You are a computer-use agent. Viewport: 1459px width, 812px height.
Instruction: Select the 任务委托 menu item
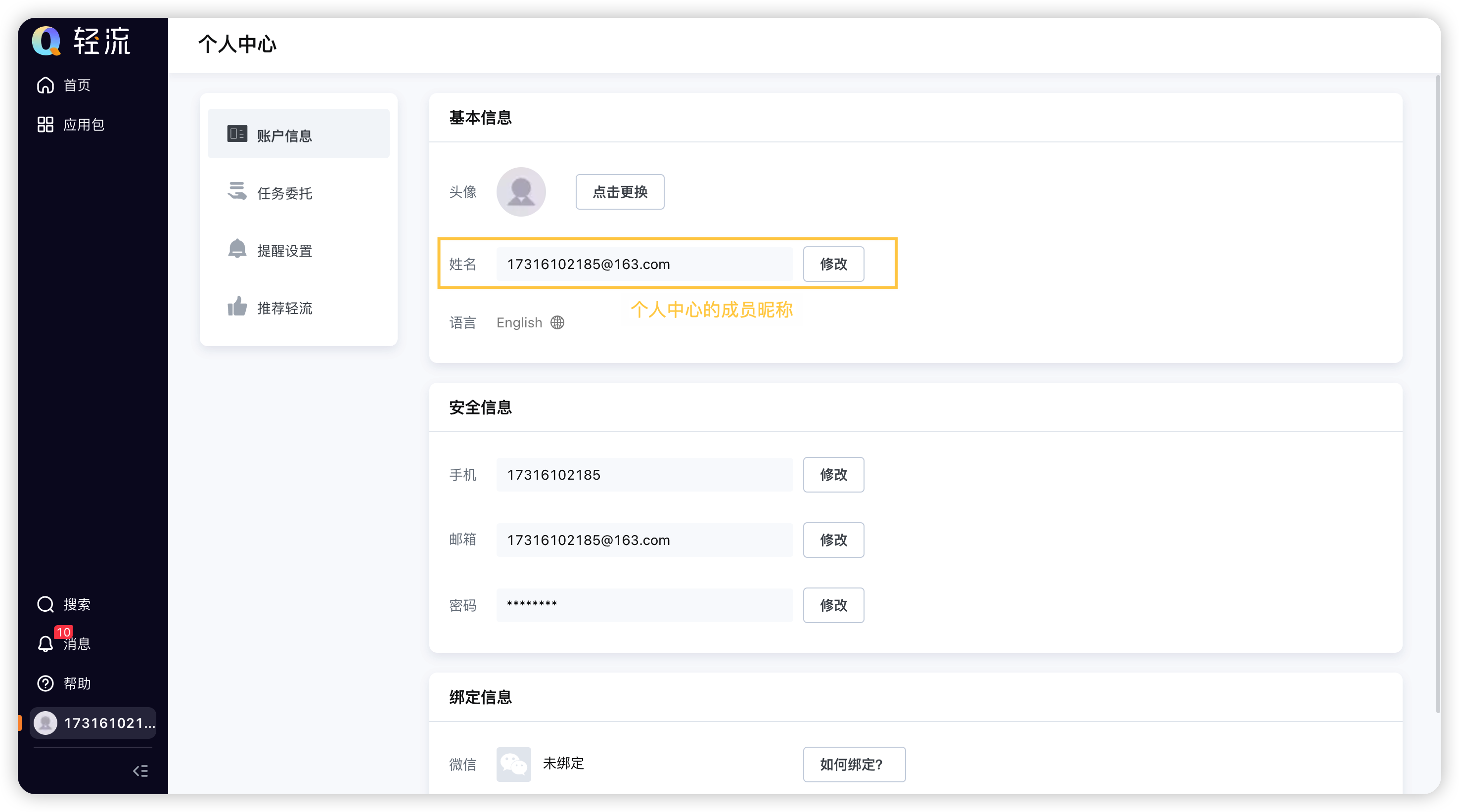(x=299, y=193)
